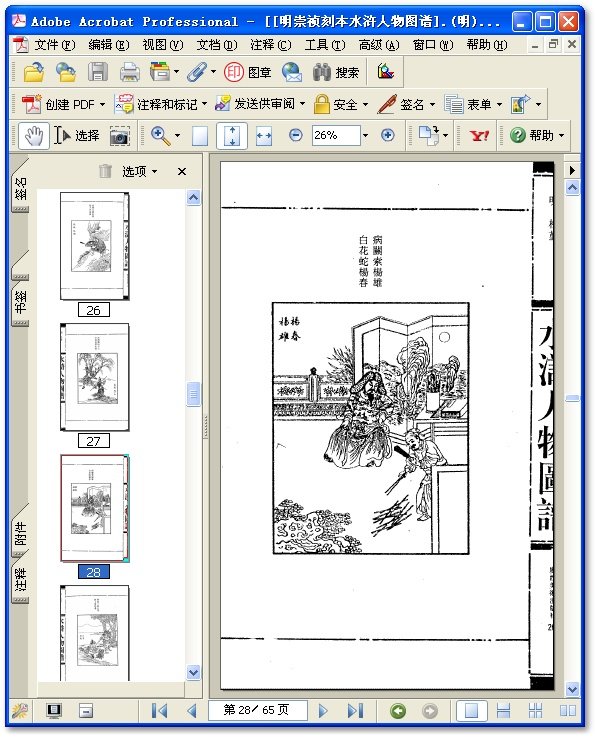Click the rotate page icon
Viewport: 596px width, 738px height.
coord(428,136)
